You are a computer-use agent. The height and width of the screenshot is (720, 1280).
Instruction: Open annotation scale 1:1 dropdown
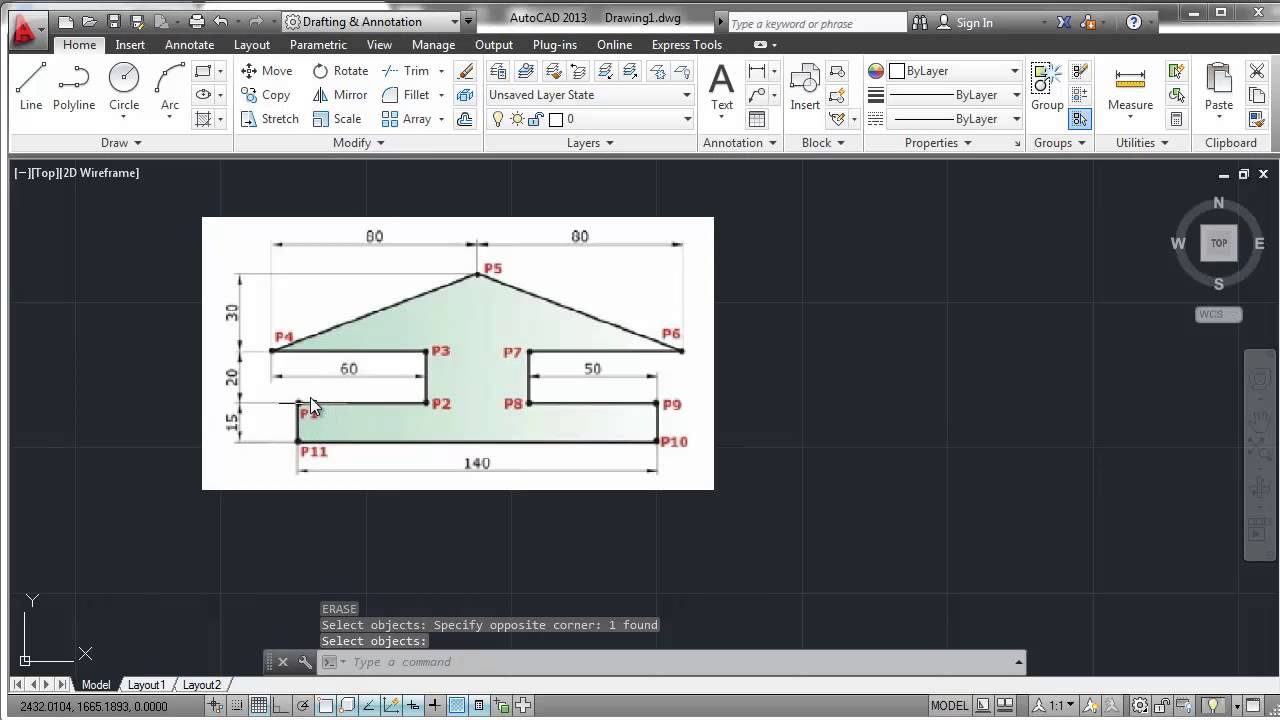click(x=1056, y=706)
